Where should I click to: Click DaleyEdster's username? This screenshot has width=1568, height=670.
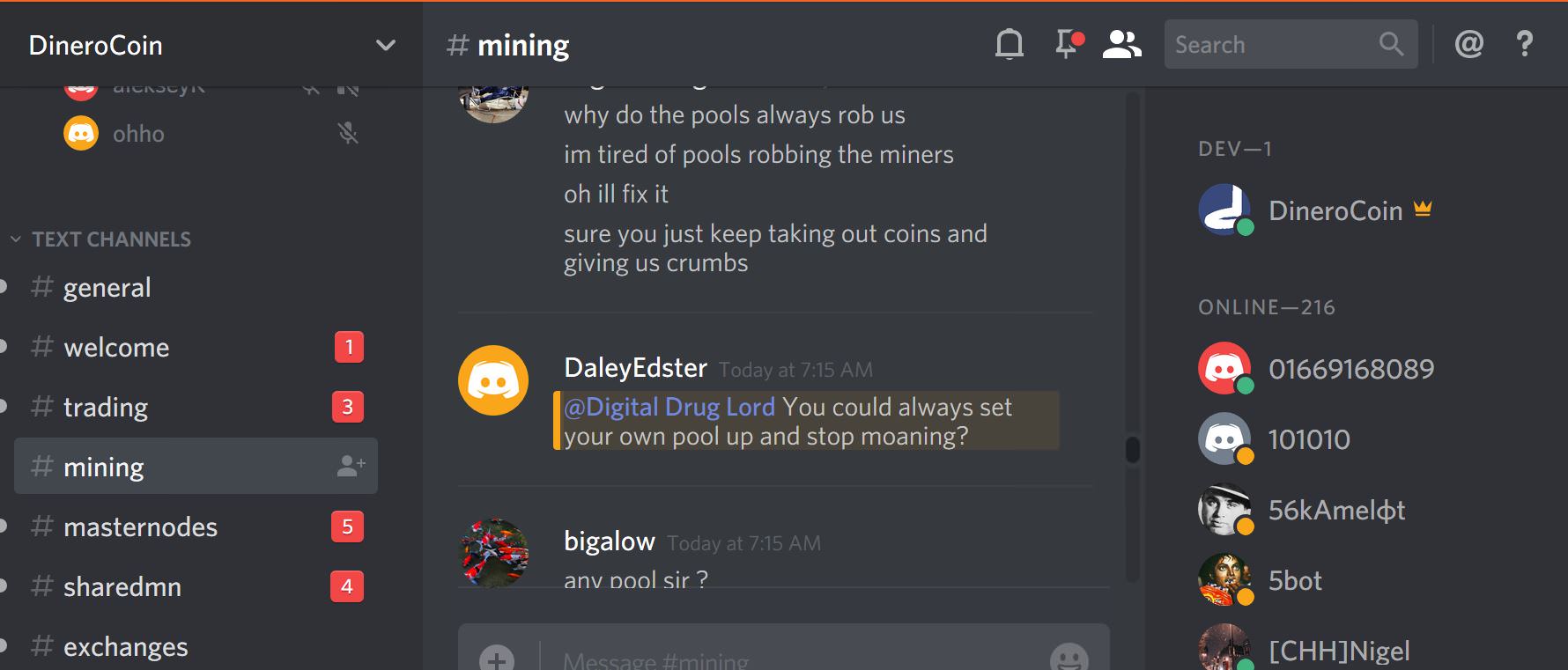coord(635,368)
